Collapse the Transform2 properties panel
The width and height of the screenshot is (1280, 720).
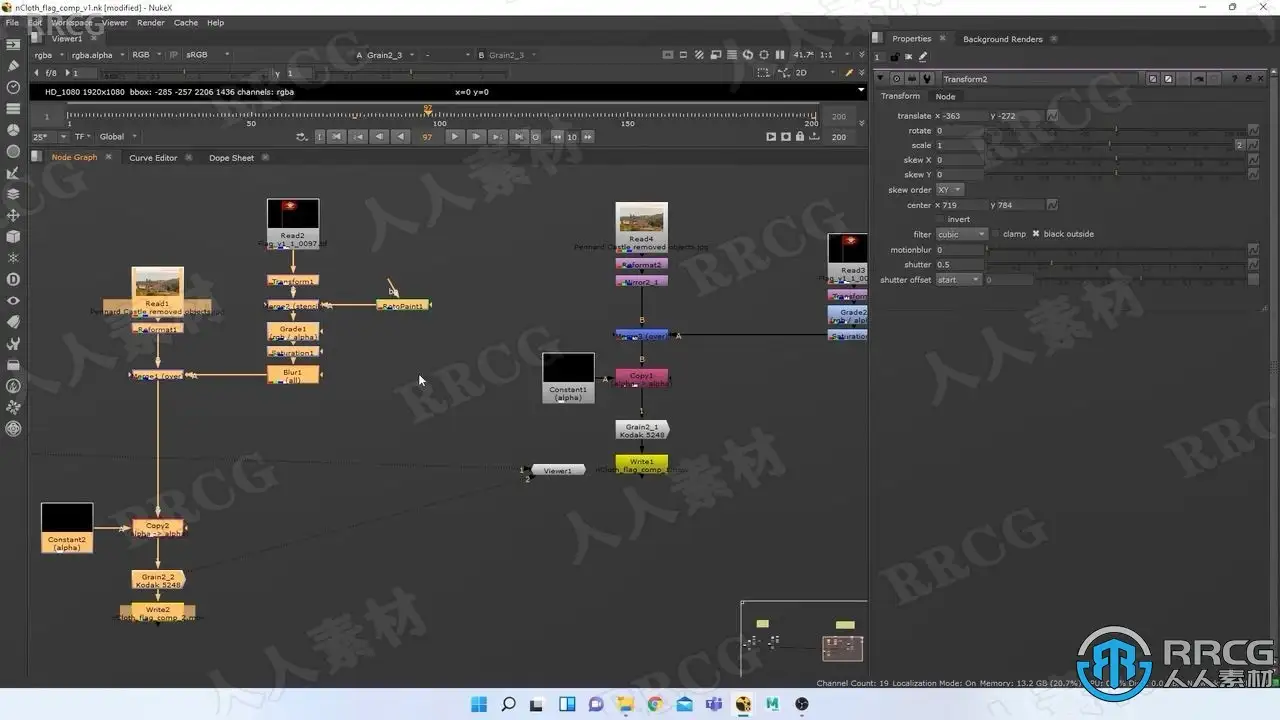click(x=881, y=79)
